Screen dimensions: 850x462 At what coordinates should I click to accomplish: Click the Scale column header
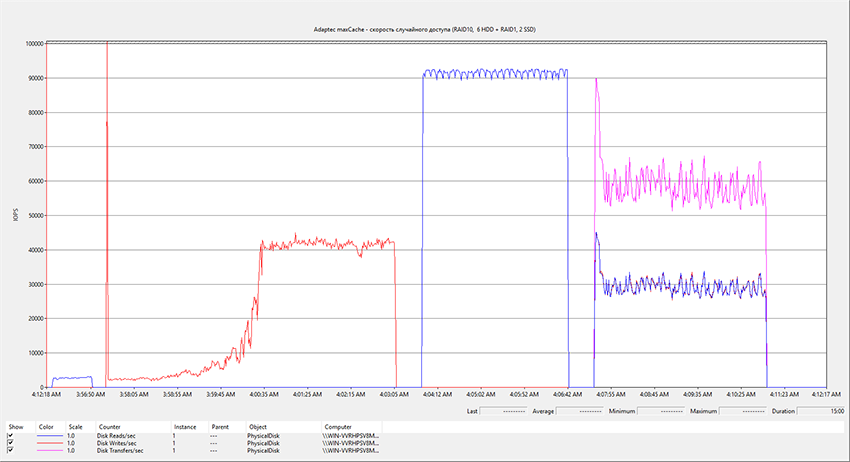75,426
